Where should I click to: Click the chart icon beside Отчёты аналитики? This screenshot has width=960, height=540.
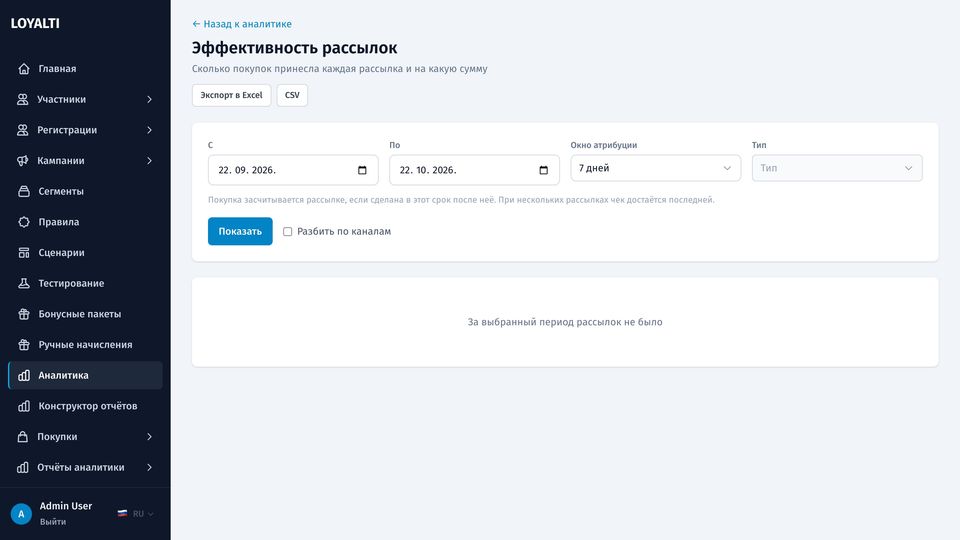pyautogui.click(x=23, y=467)
